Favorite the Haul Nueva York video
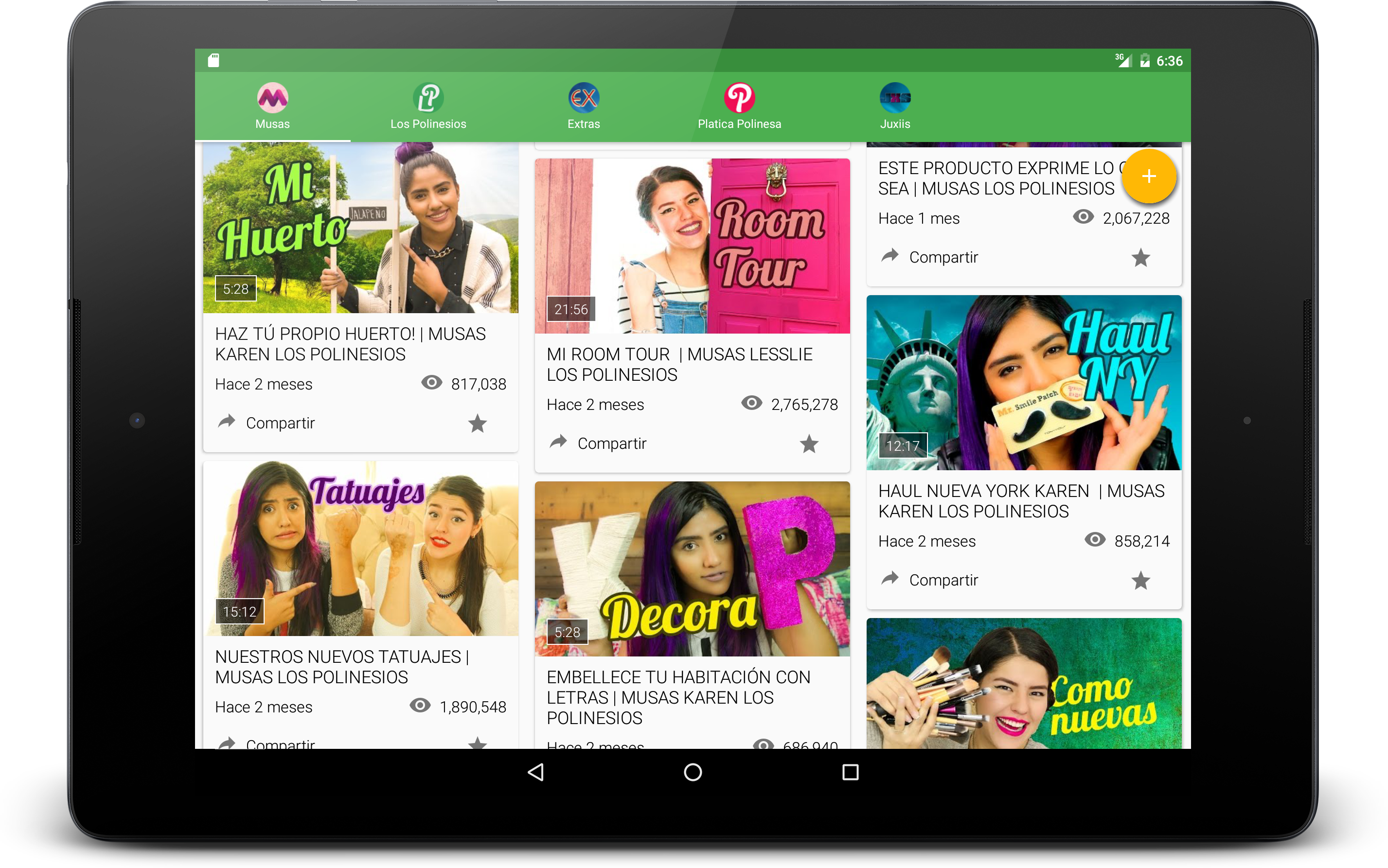Viewport: 1388px width, 868px height. [1140, 581]
